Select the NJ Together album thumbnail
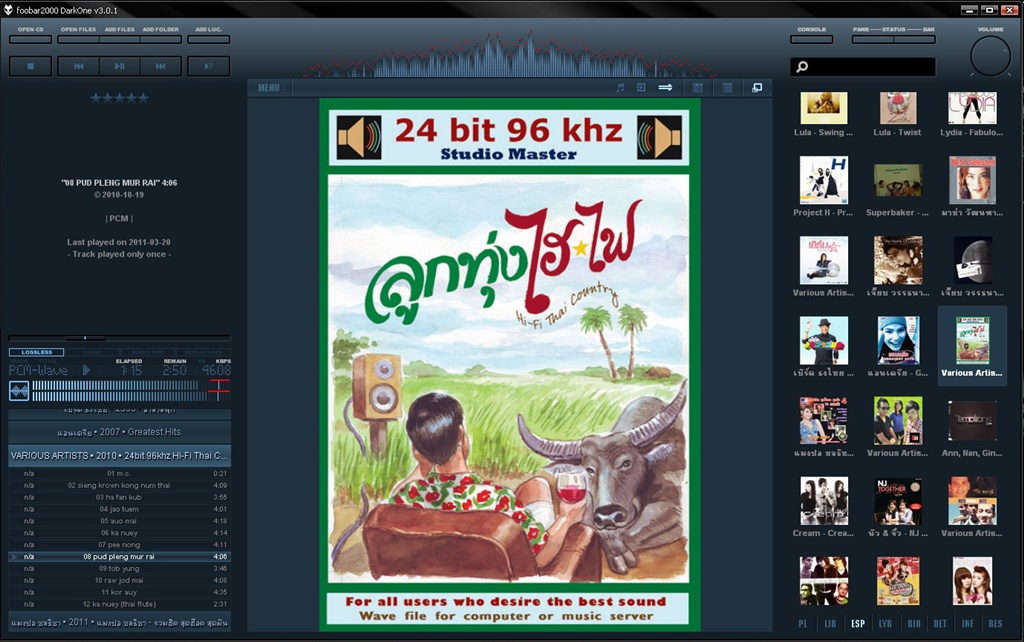Screen dimensions: 1024x642 click(898, 501)
